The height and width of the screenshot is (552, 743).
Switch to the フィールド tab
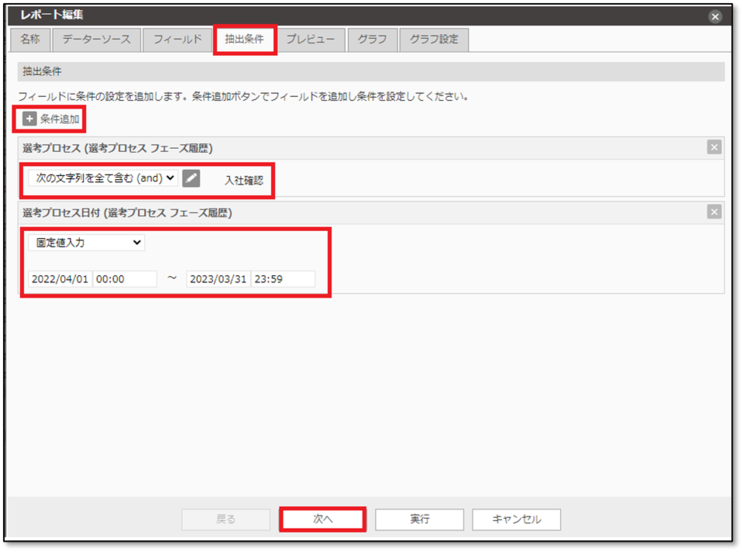point(177,39)
